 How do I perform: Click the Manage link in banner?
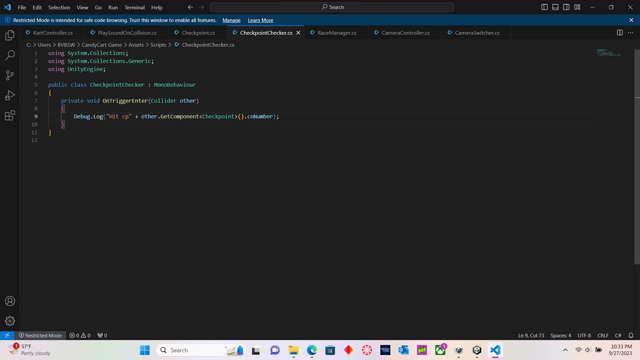(231, 20)
